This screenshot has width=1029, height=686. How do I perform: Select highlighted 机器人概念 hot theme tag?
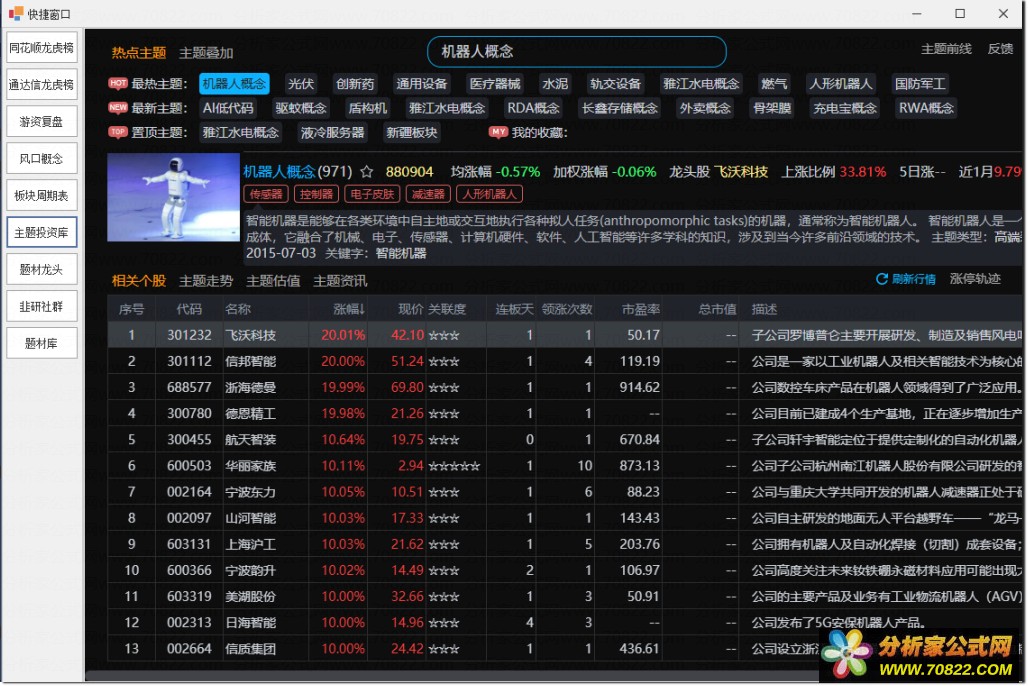coord(234,84)
